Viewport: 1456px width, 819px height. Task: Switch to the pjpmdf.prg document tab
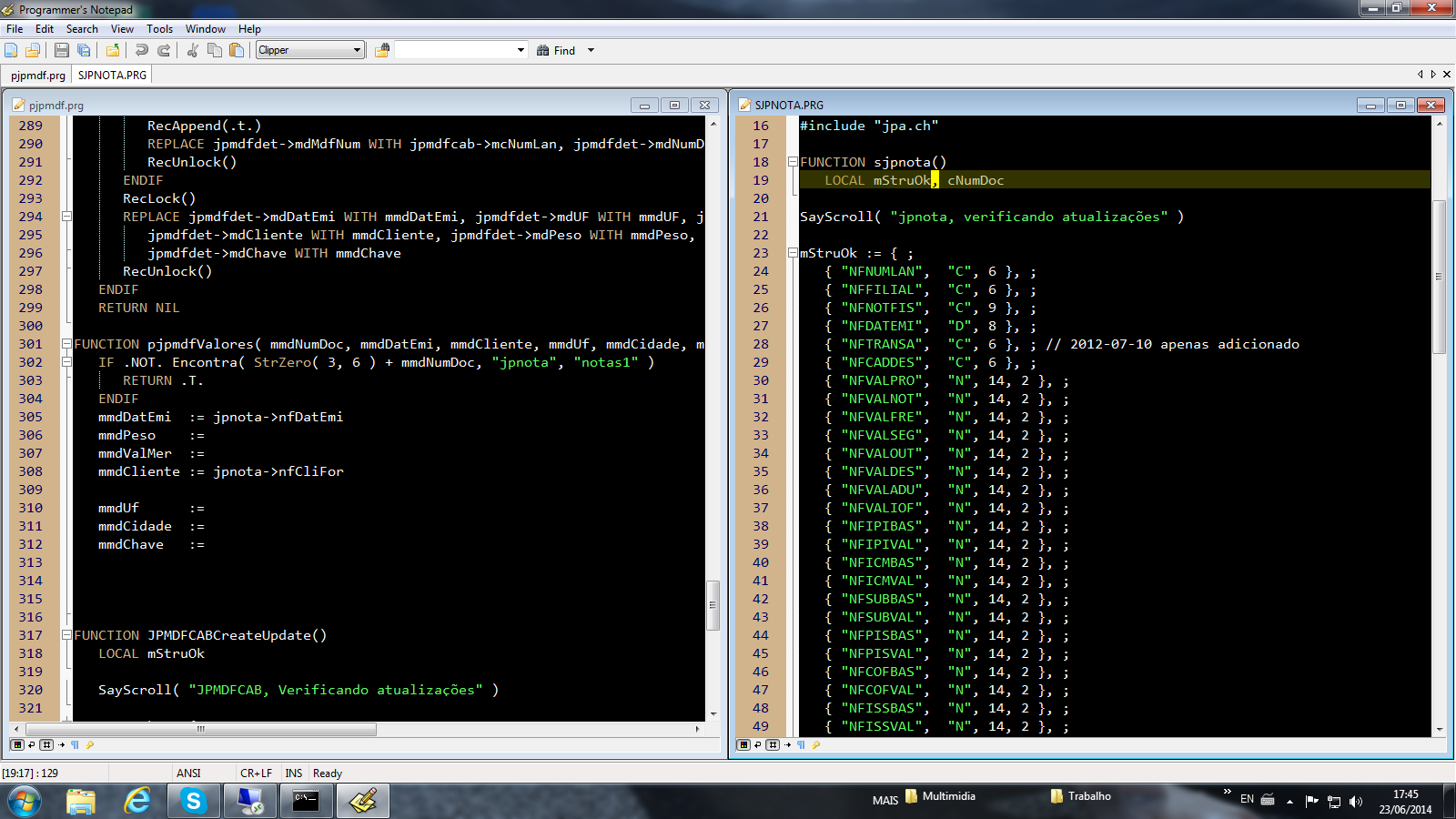coord(38,76)
